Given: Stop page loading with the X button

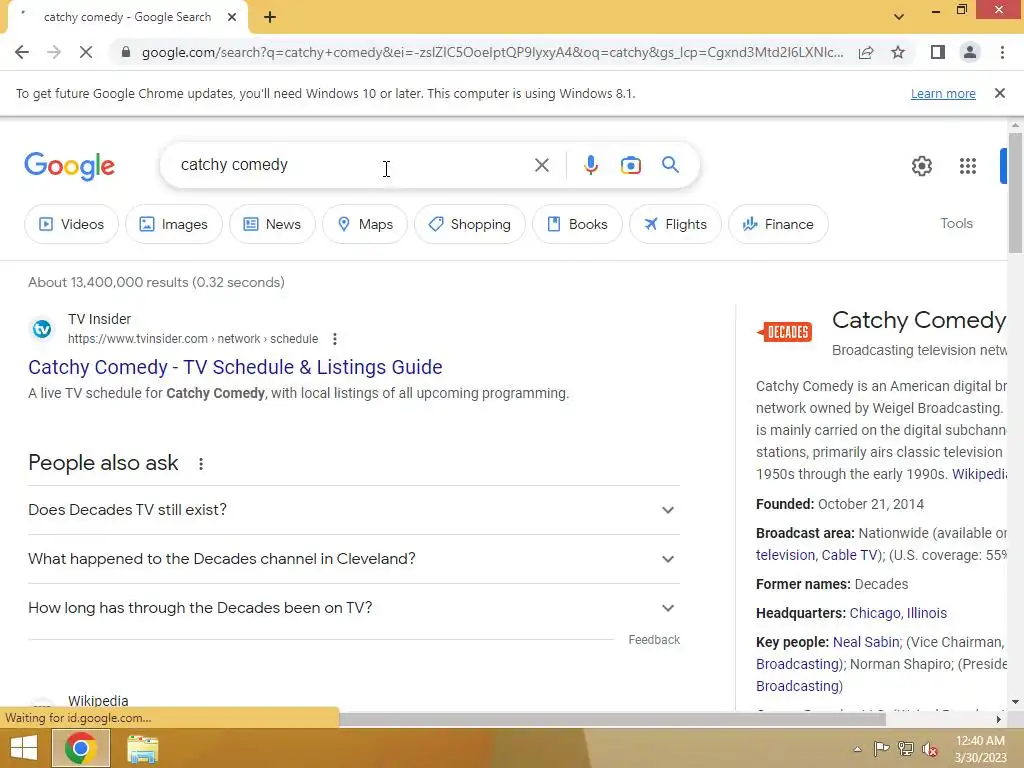Looking at the screenshot, I should 86,52.
